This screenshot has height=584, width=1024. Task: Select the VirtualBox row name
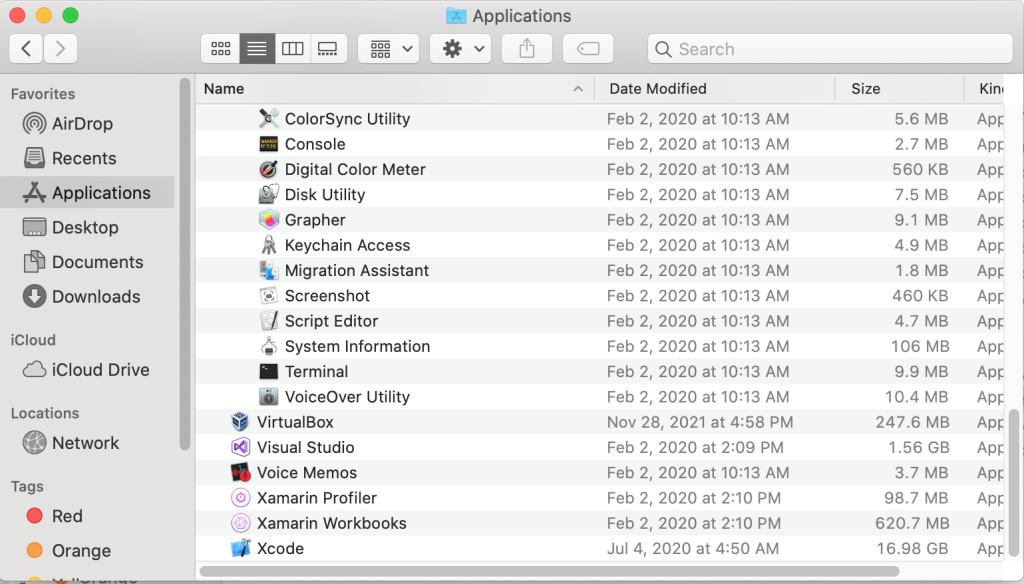(x=295, y=422)
